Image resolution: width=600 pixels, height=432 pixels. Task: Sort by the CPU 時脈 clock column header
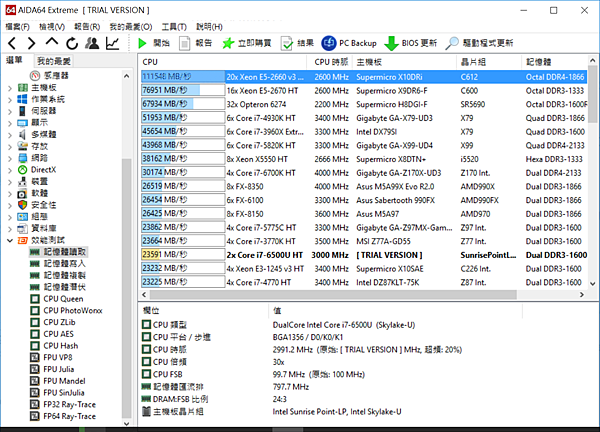point(331,62)
